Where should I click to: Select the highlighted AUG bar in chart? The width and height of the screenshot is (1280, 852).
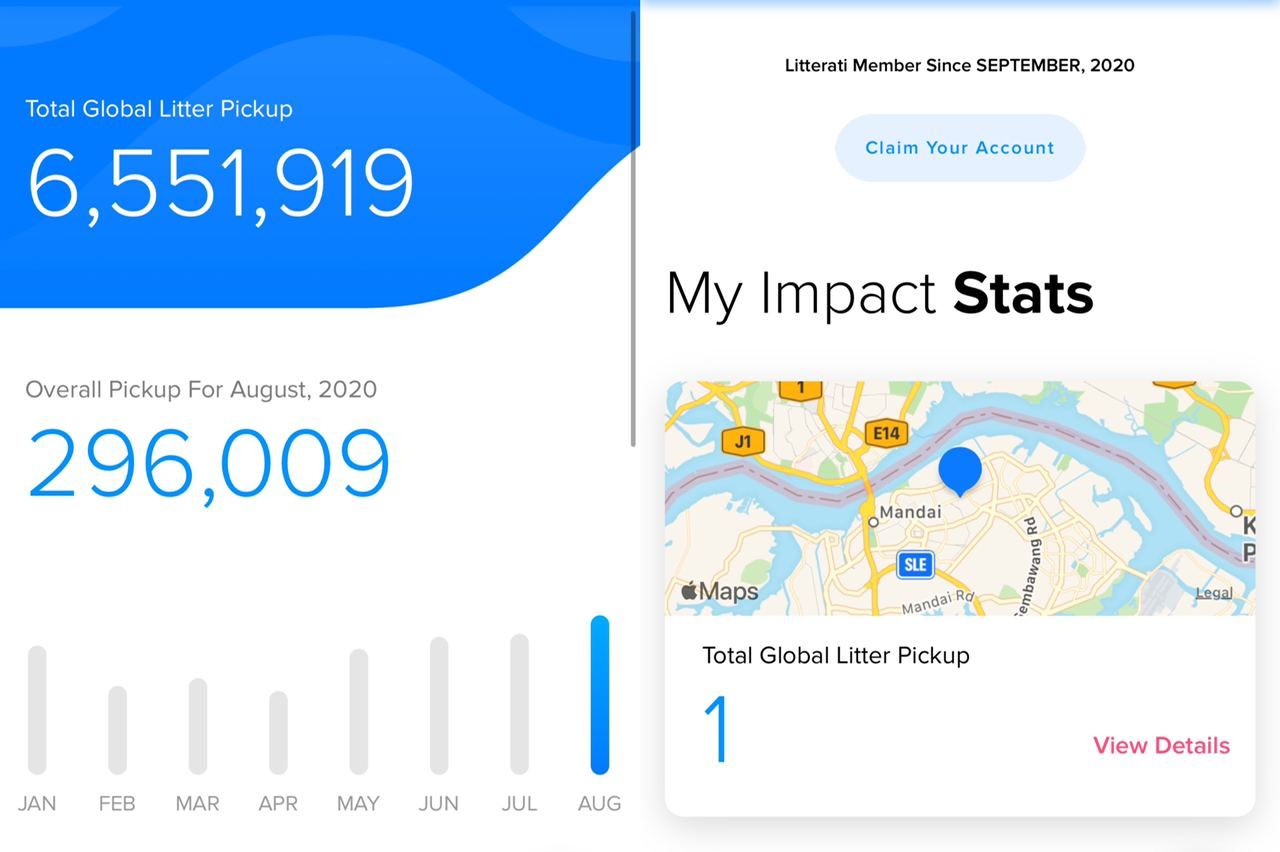pyautogui.click(x=599, y=695)
